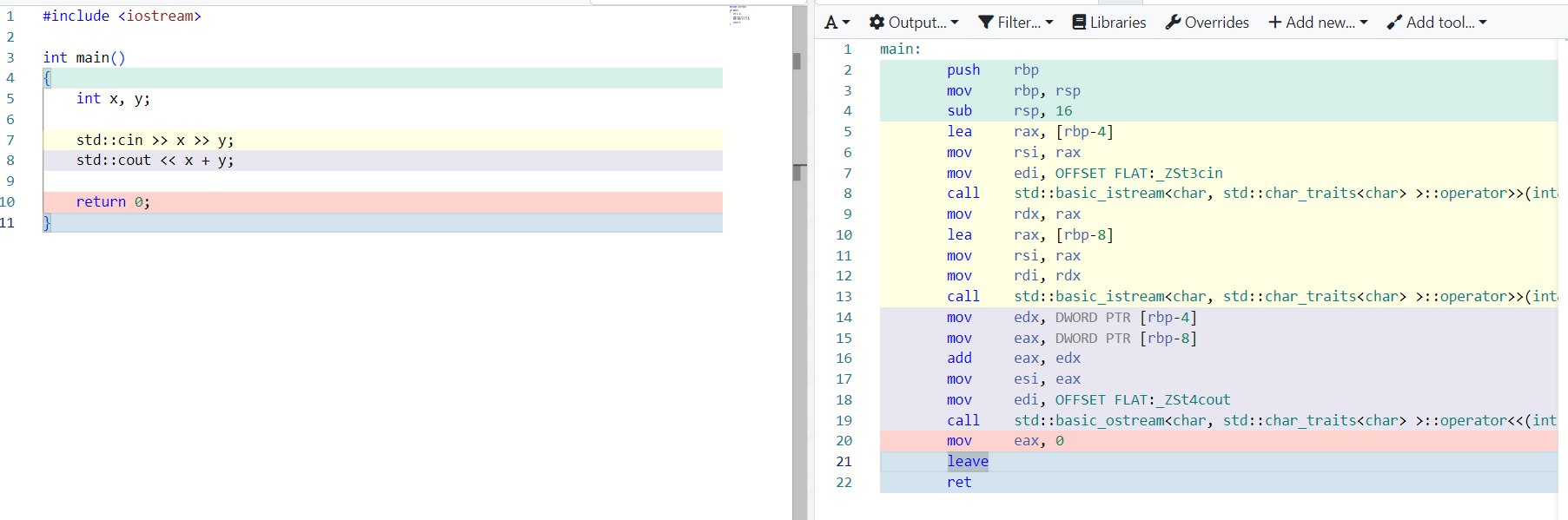This screenshot has width=1568, height=520.
Task: Click the lea rax, [rbp-4] instruction
Action: pos(1030,132)
